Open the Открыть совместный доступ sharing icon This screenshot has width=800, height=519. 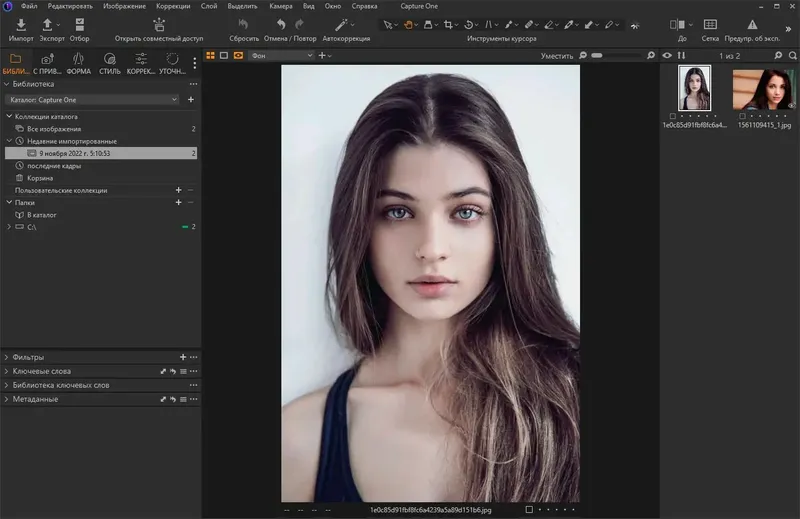159,25
